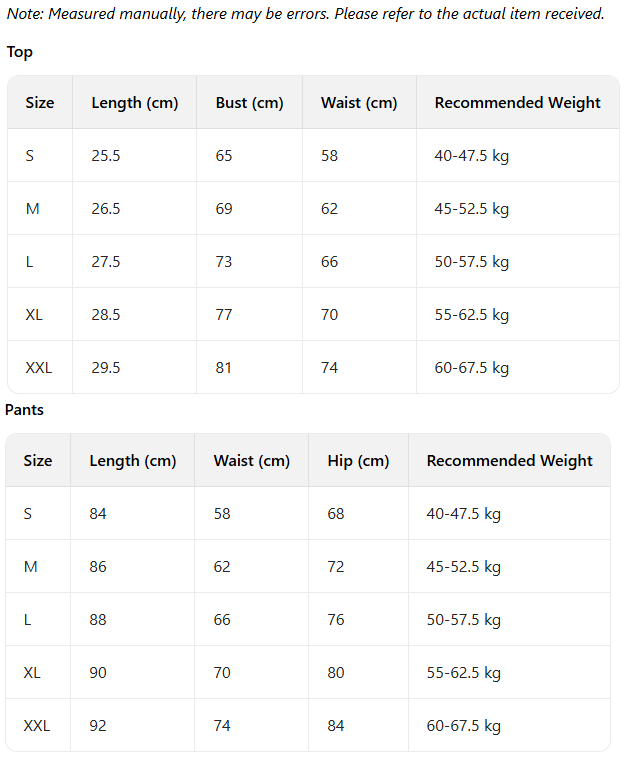The image size is (632, 773).
Task: Click the measurement note text at top
Action: [306, 14]
